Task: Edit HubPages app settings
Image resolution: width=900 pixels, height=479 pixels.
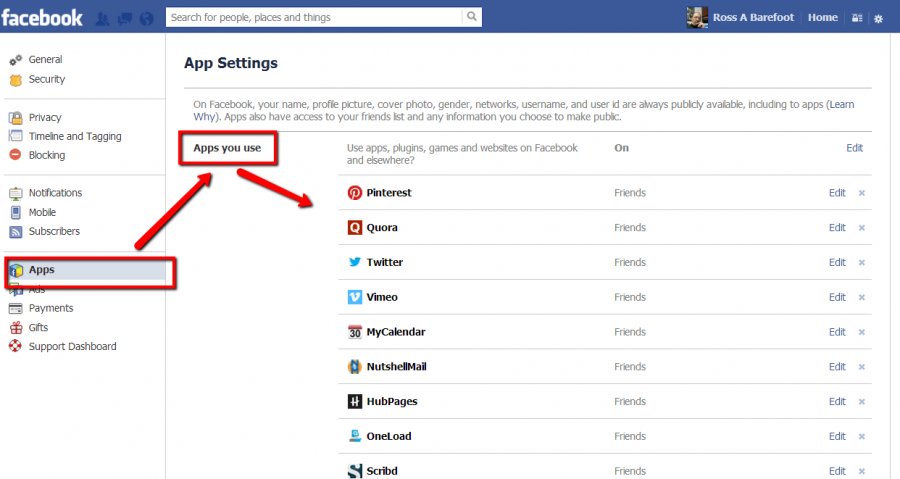Action: [x=837, y=402]
